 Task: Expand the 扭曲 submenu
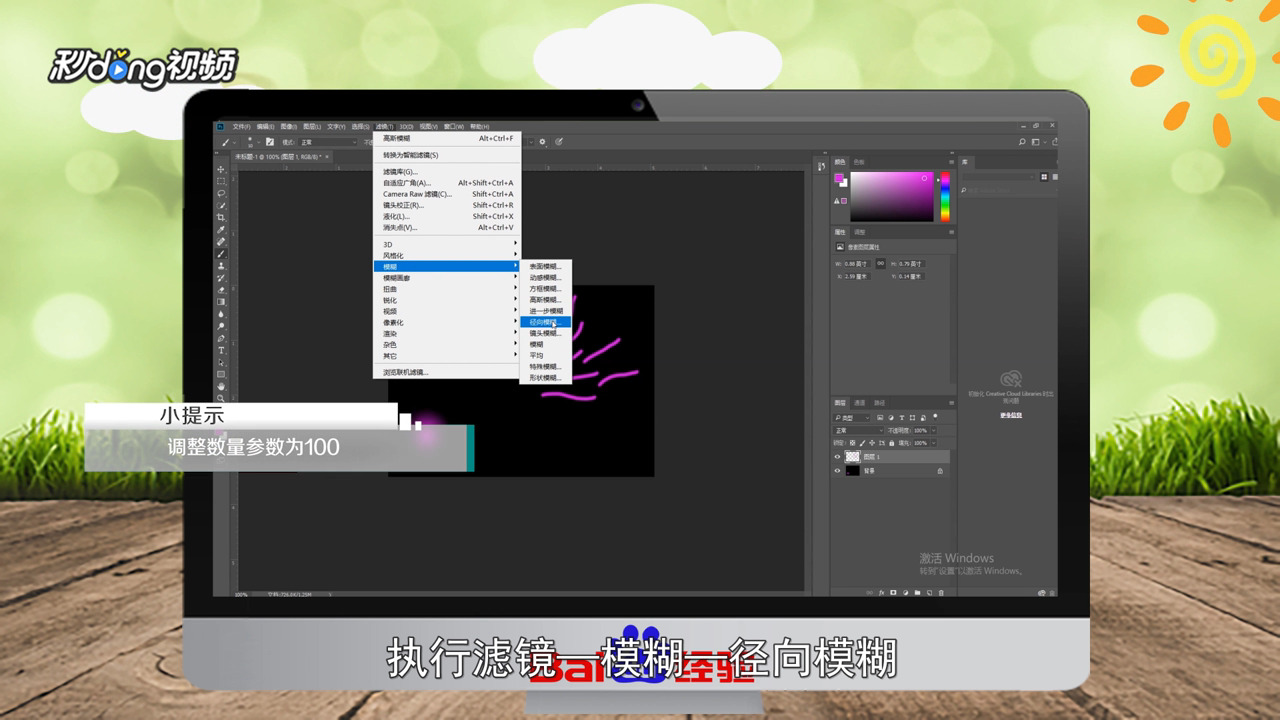tap(447, 289)
